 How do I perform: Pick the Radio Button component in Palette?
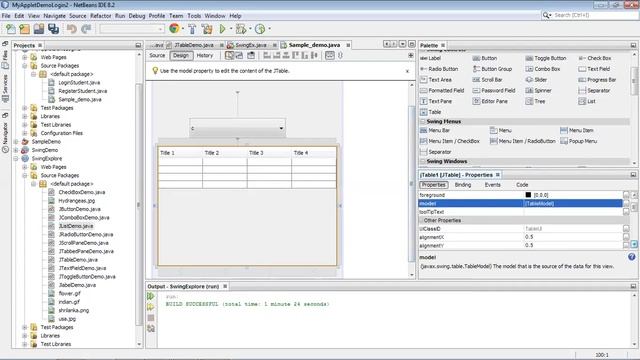coord(439,69)
